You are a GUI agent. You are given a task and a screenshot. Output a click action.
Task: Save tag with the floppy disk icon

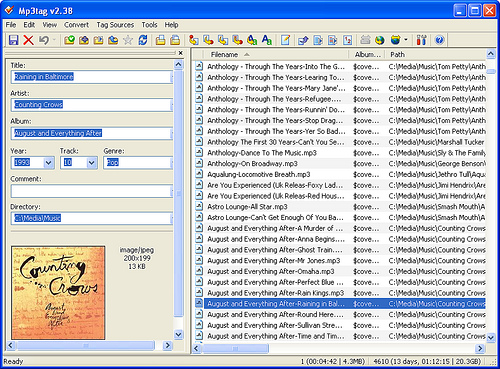(13, 40)
